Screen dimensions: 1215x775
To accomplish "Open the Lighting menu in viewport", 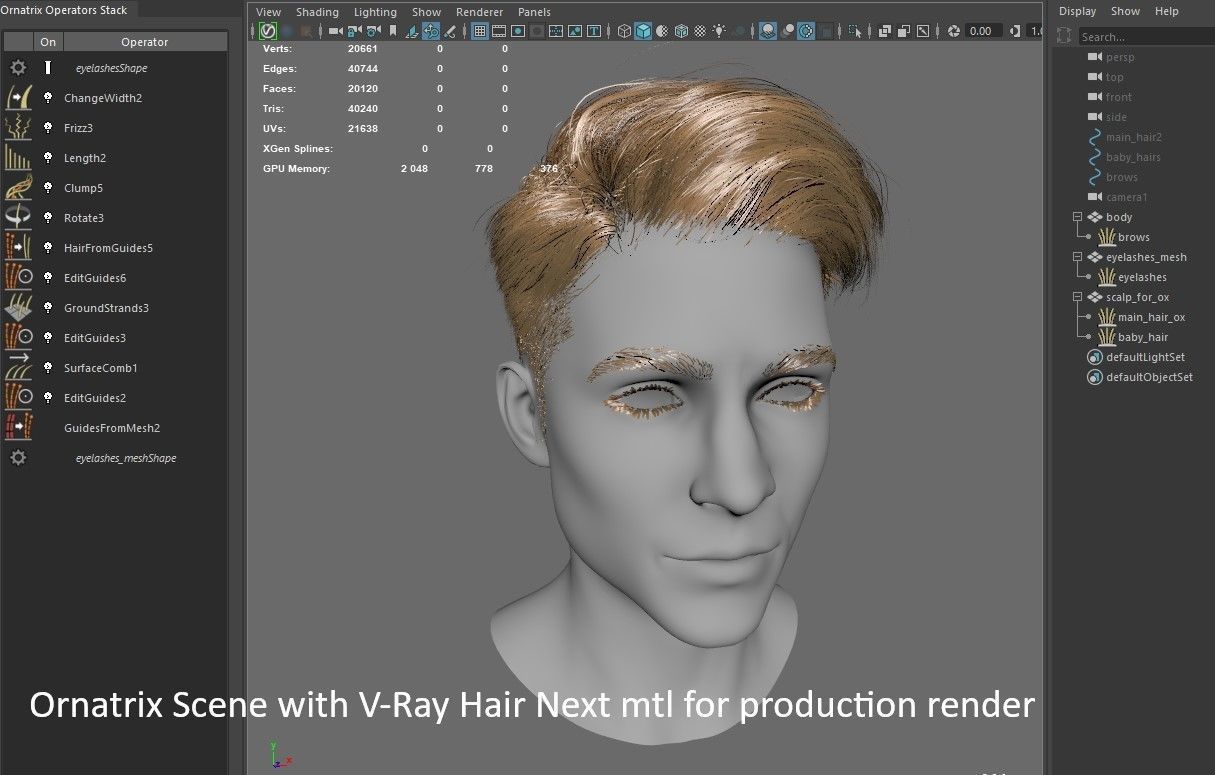I will [x=375, y=12].
